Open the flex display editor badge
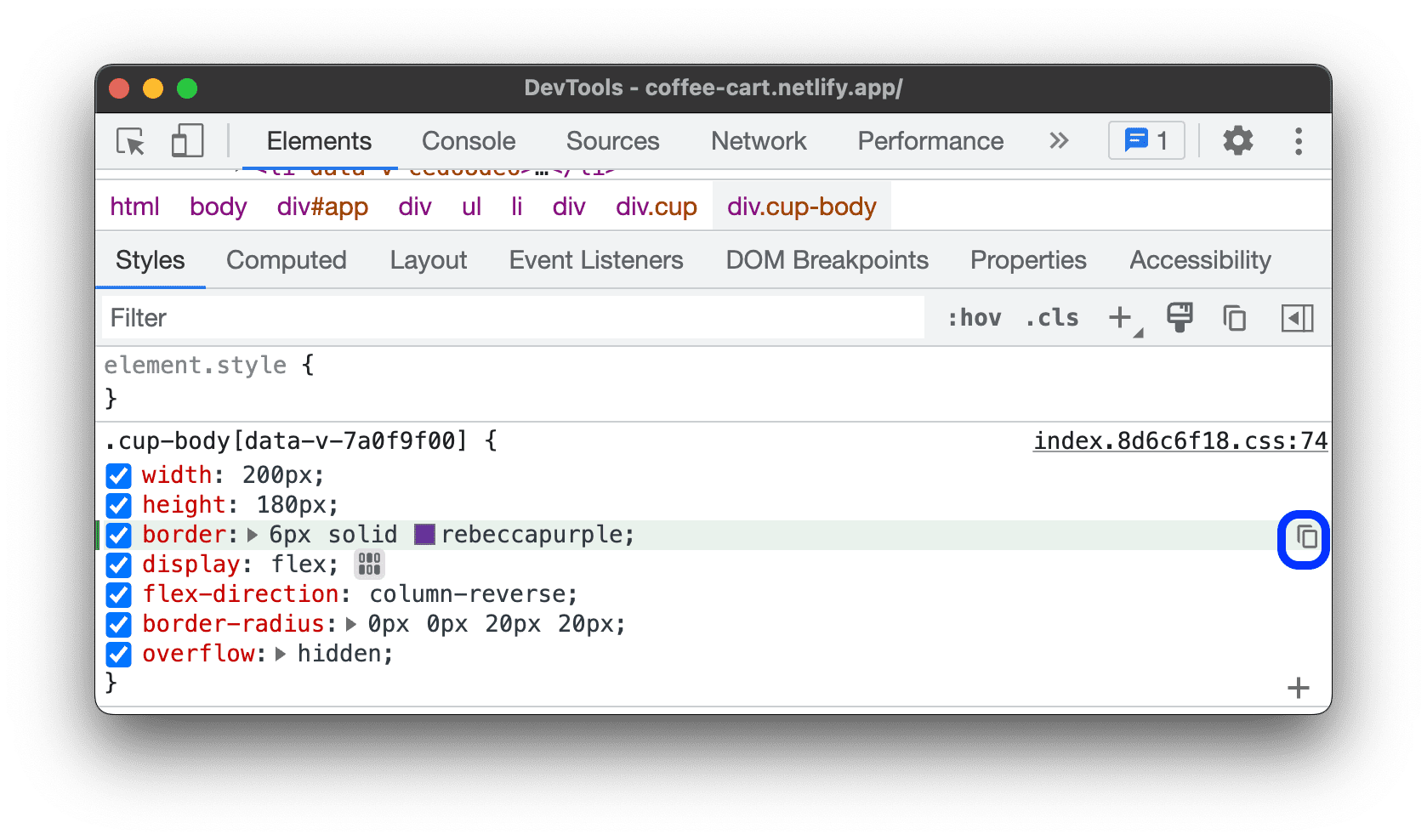Image resolution: width=1427 pixels, height=840 pixels. [368, 564]
